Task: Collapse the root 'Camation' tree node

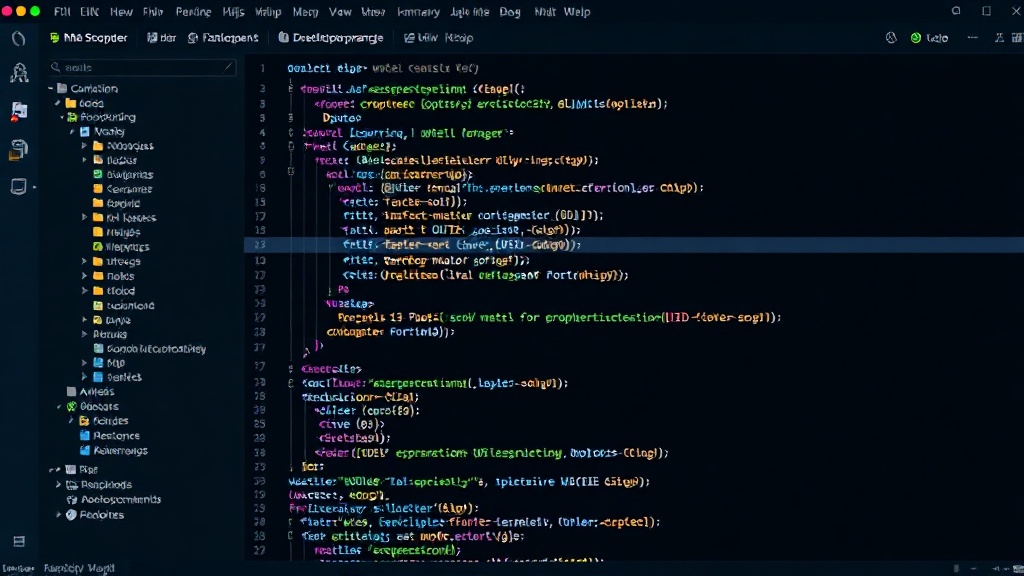Action: click(x=51, y=88)
